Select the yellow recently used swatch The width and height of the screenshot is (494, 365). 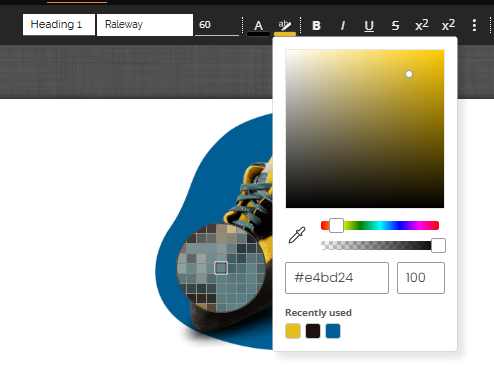tap(293, 331)
